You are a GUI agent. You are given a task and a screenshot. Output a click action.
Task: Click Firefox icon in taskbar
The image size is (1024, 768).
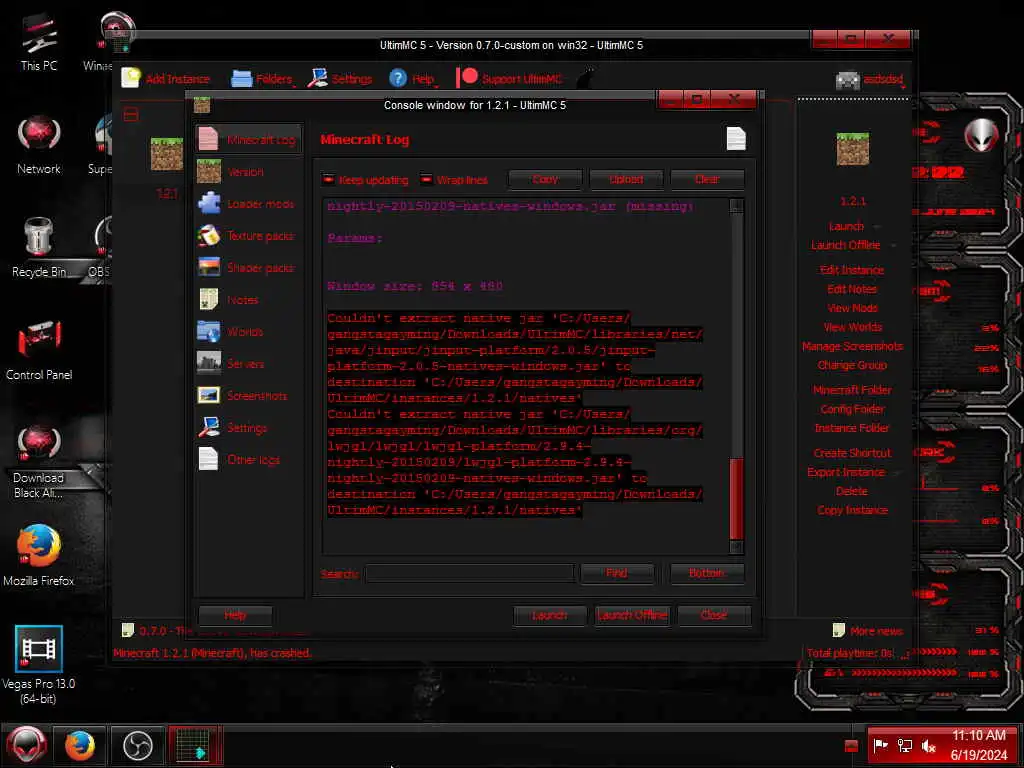click(80, 745)
